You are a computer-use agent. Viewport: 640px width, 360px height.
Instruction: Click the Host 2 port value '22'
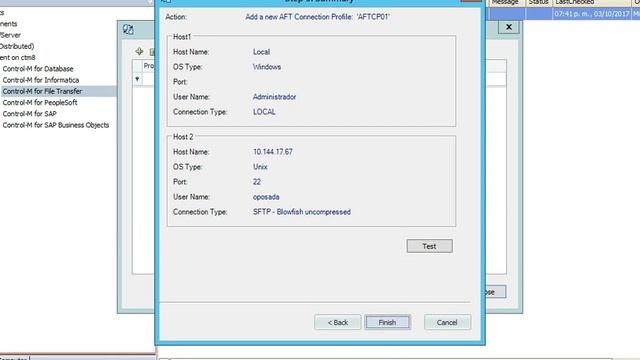[257, 182]
